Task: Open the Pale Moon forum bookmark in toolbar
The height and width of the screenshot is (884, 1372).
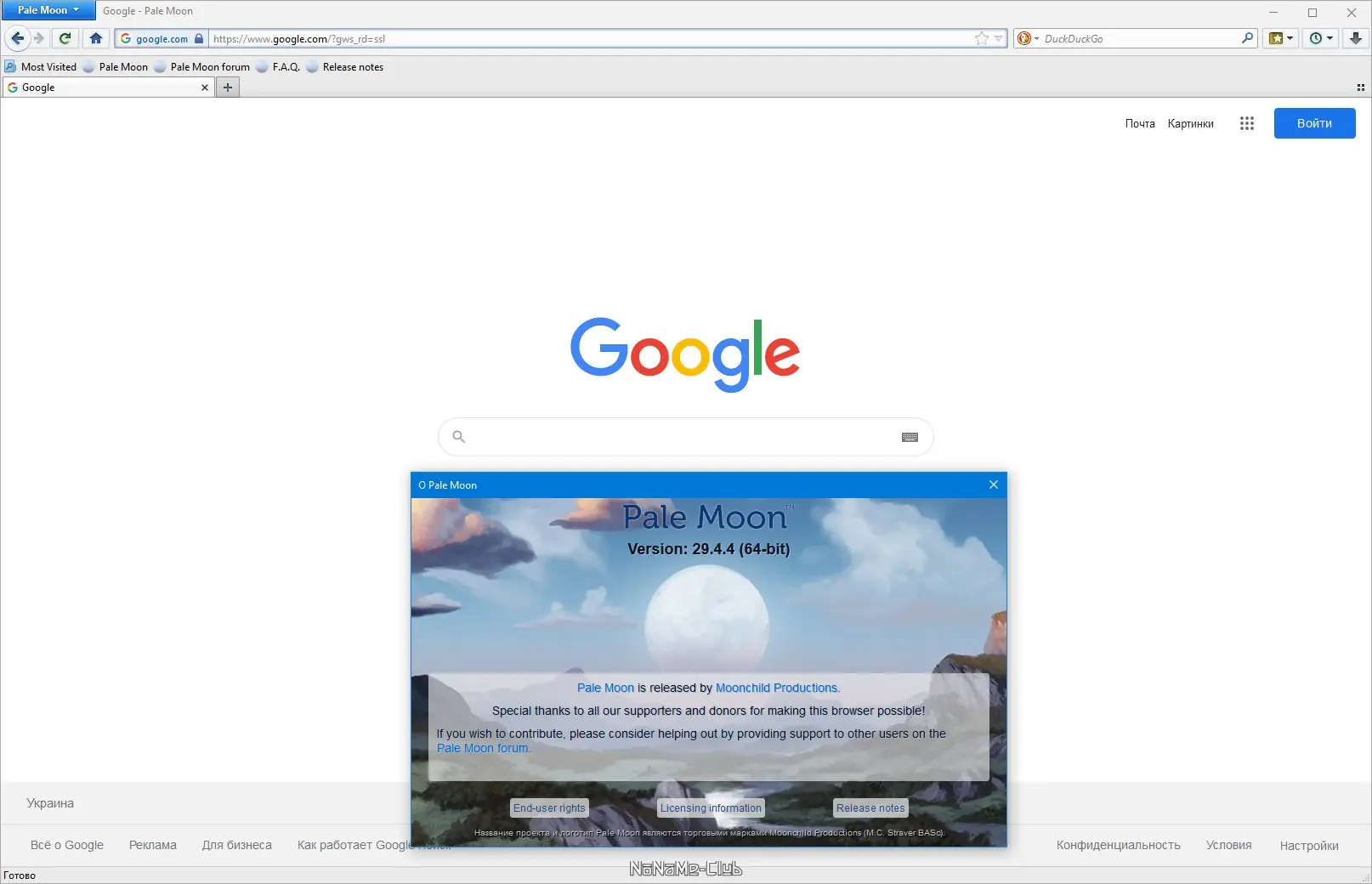Action: coord(201,67)
